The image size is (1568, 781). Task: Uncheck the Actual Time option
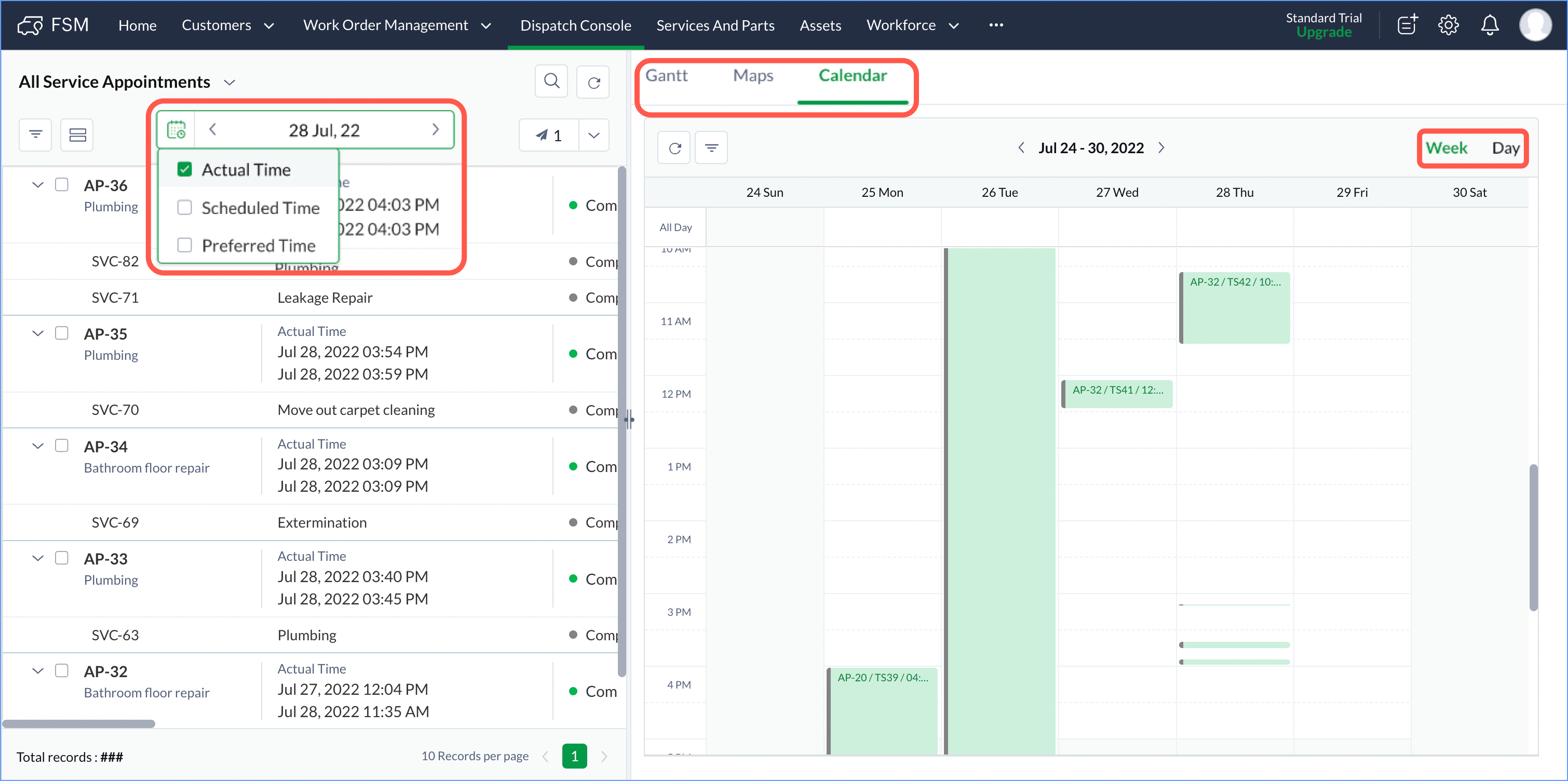(x=184, y=169)
